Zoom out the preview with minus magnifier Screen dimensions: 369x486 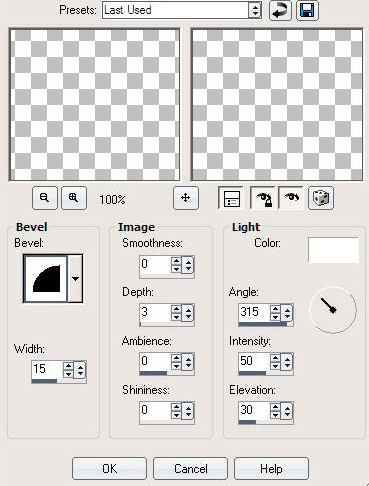(45, 198)
